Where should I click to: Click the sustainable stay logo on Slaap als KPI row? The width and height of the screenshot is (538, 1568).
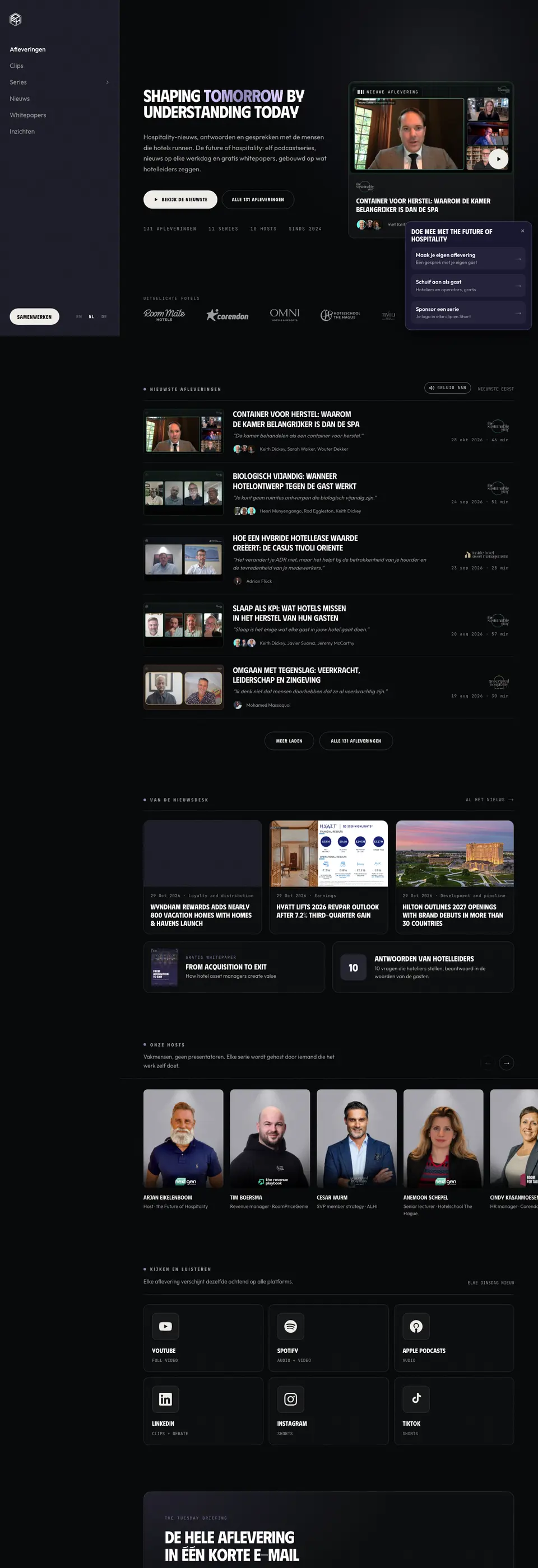pos(498,620)
